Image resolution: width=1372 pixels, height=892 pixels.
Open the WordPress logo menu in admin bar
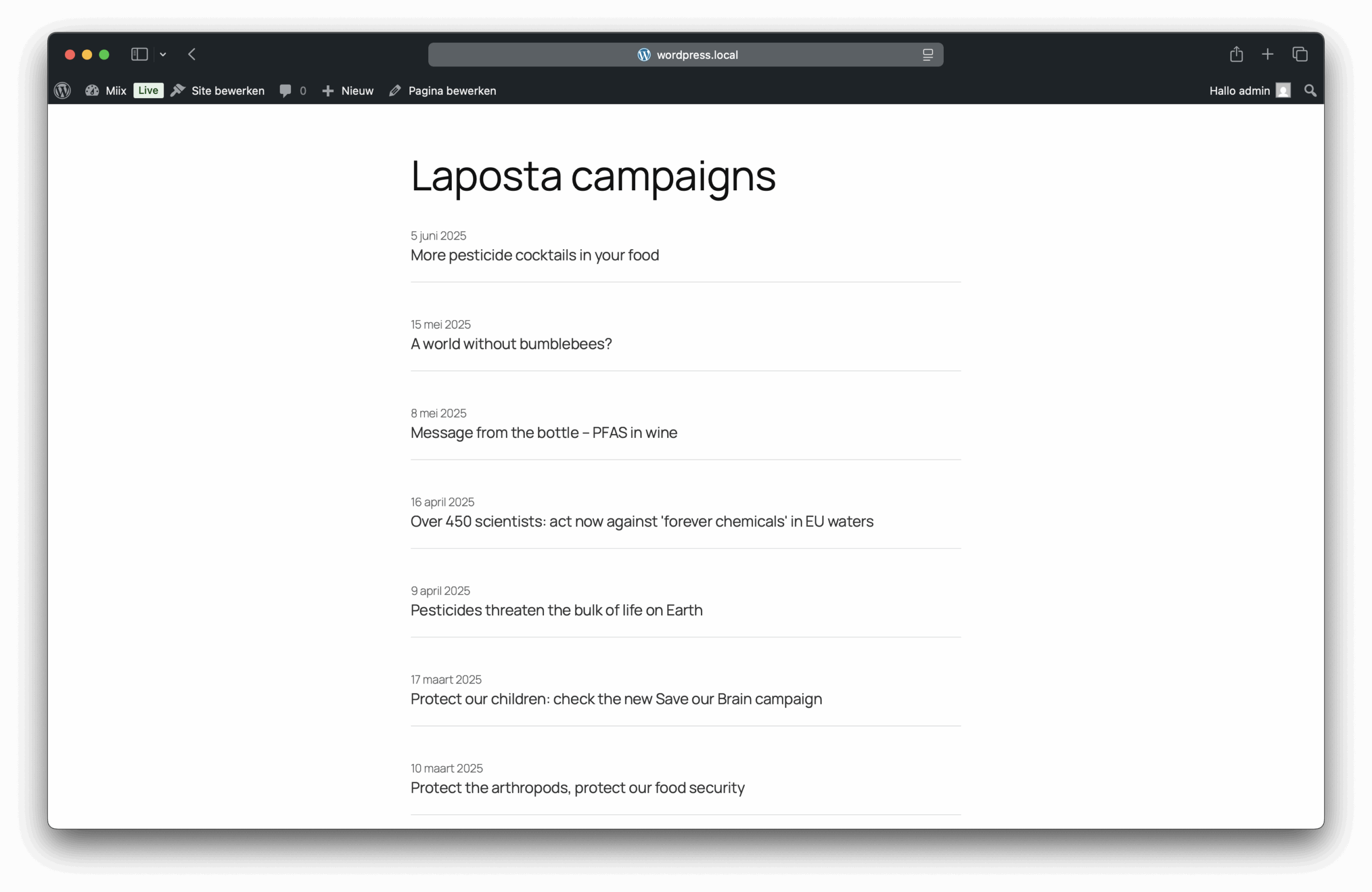pyautogui.click(x=62, y=91)
